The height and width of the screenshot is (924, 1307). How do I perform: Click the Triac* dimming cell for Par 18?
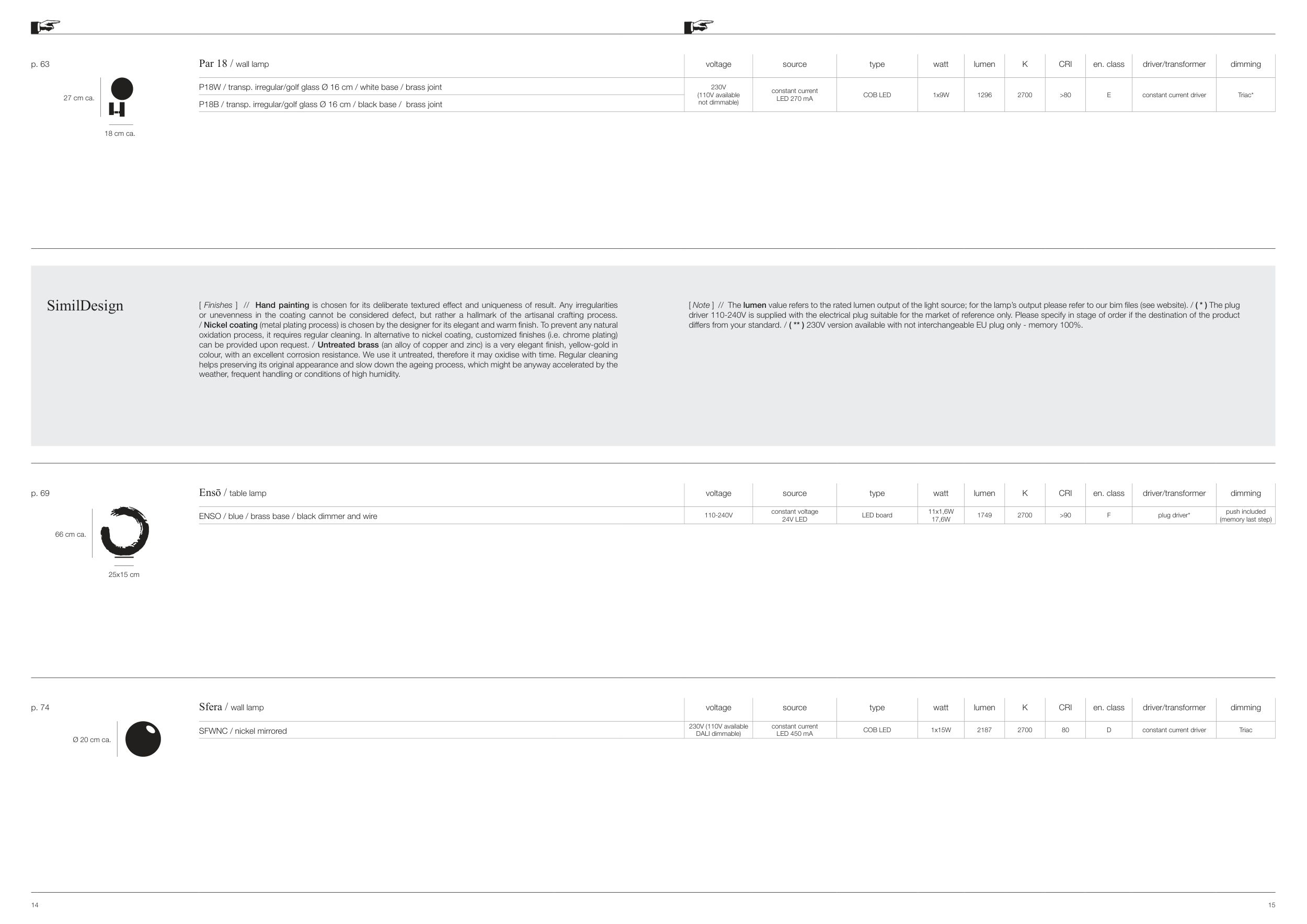click(1245, 95)
